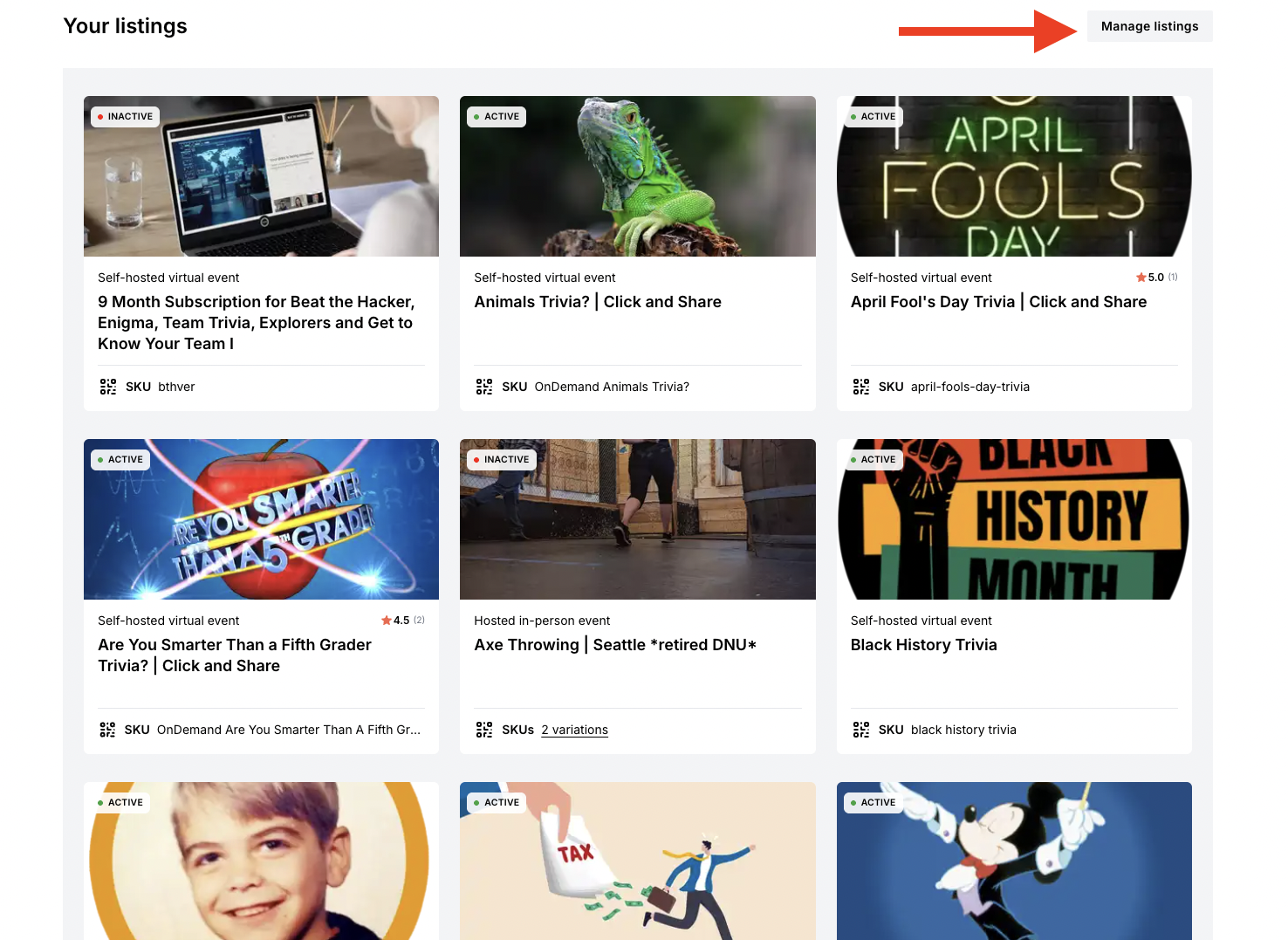
Task: Select the SKU value bthver
Action: [x=176, y=387]
